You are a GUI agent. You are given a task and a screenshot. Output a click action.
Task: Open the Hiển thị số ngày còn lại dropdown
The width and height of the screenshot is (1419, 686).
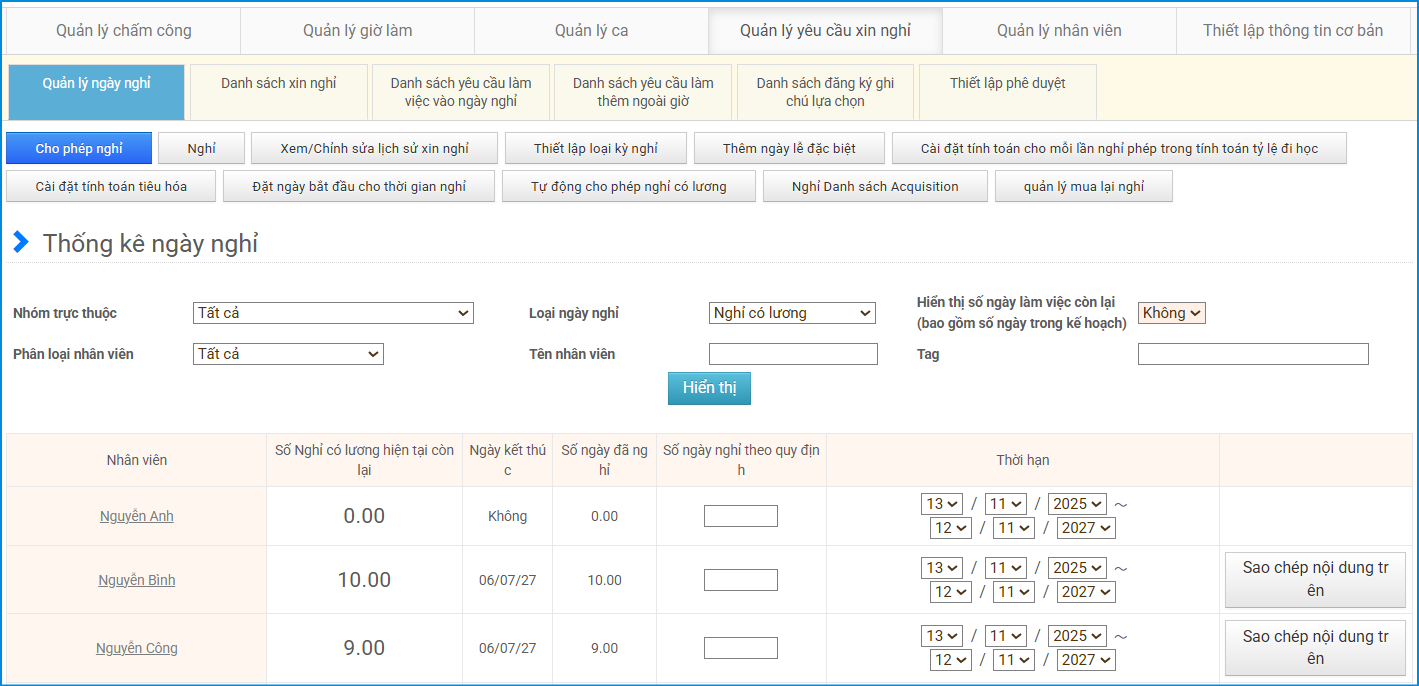point(1171,313)
